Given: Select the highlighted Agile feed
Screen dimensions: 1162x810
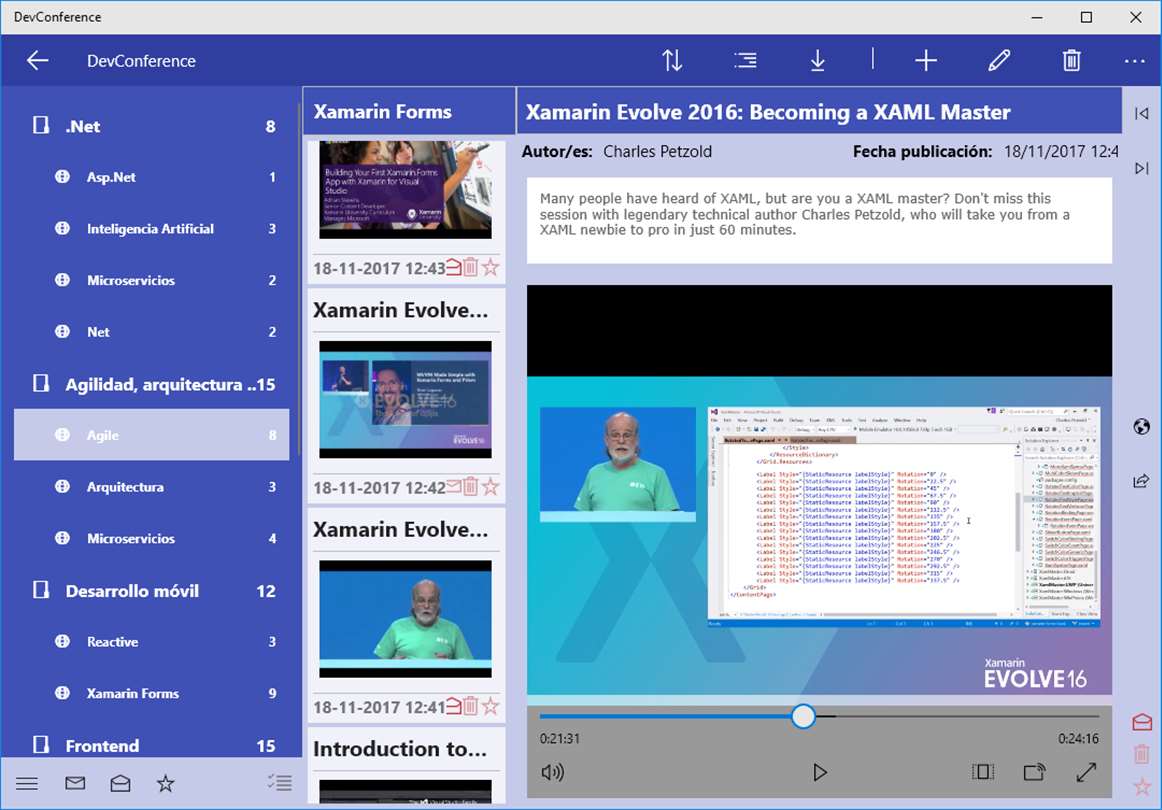Looking at the screenshot, I should [x=152, y=435].
